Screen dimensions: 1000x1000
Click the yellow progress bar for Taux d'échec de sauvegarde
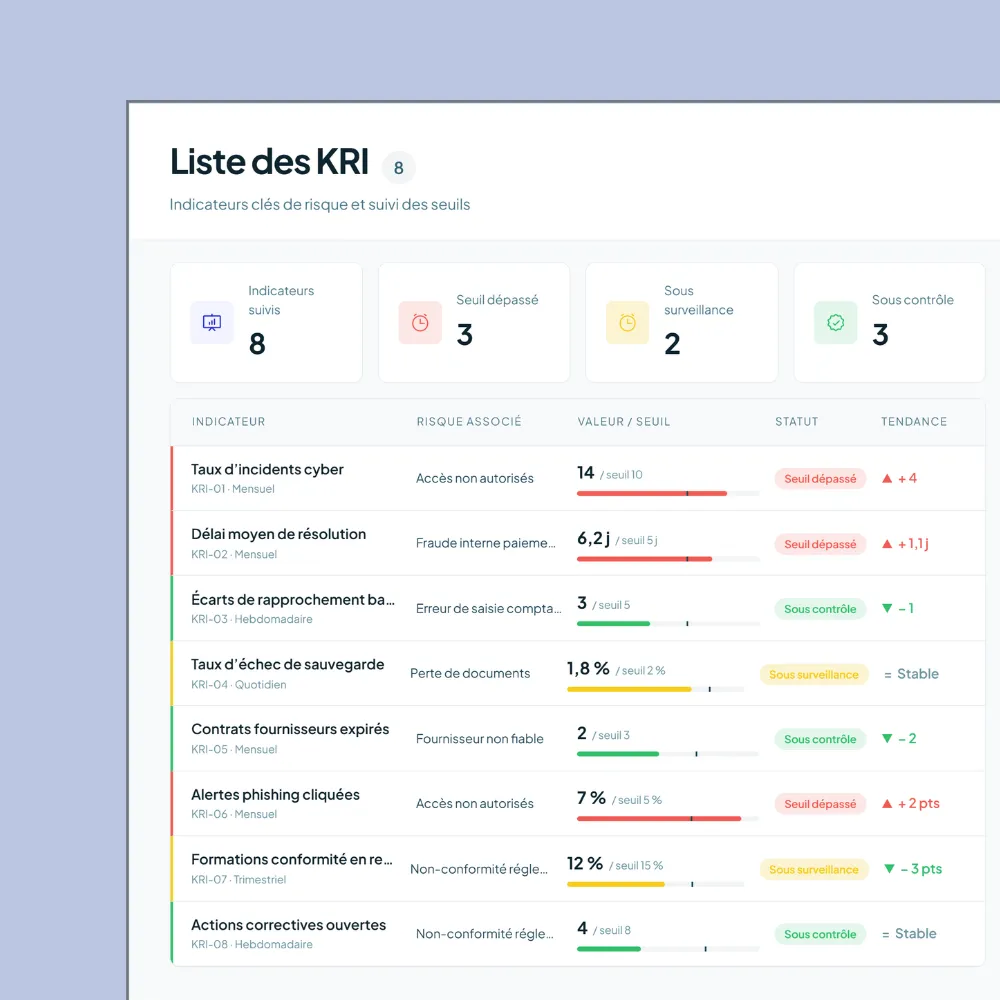coord(656,689)
